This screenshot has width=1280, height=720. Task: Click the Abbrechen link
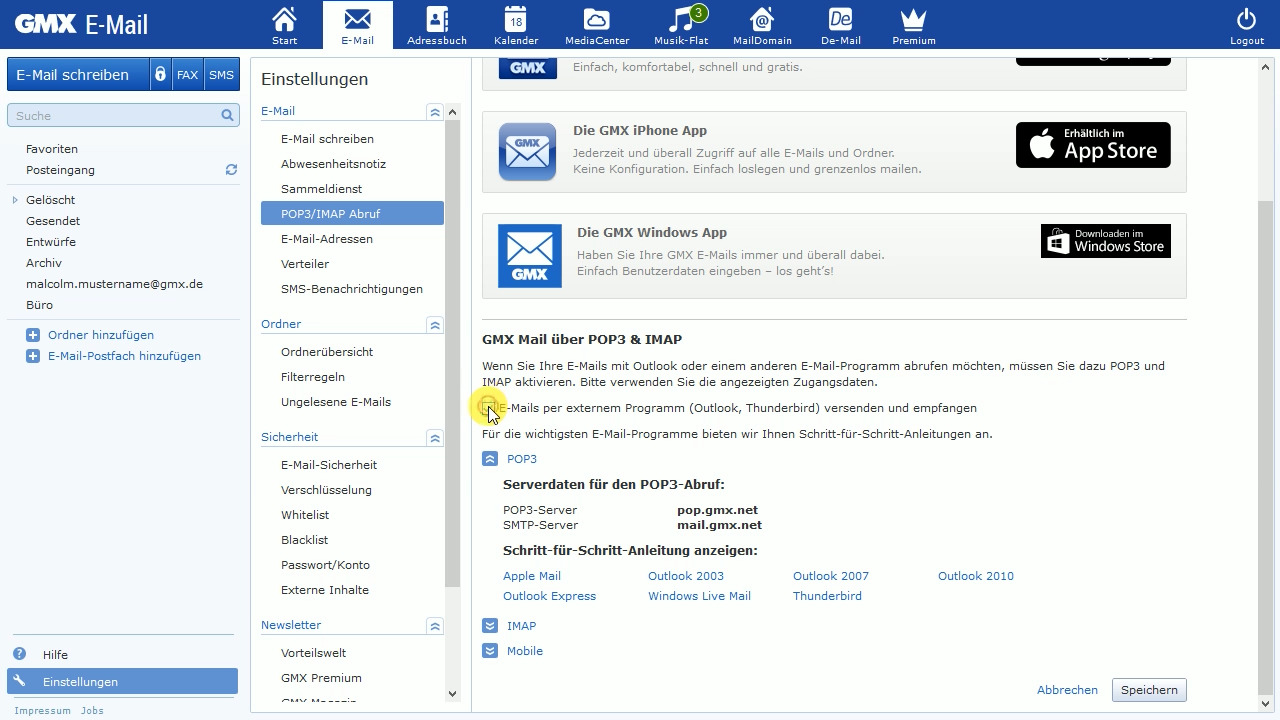point(1067,690)
